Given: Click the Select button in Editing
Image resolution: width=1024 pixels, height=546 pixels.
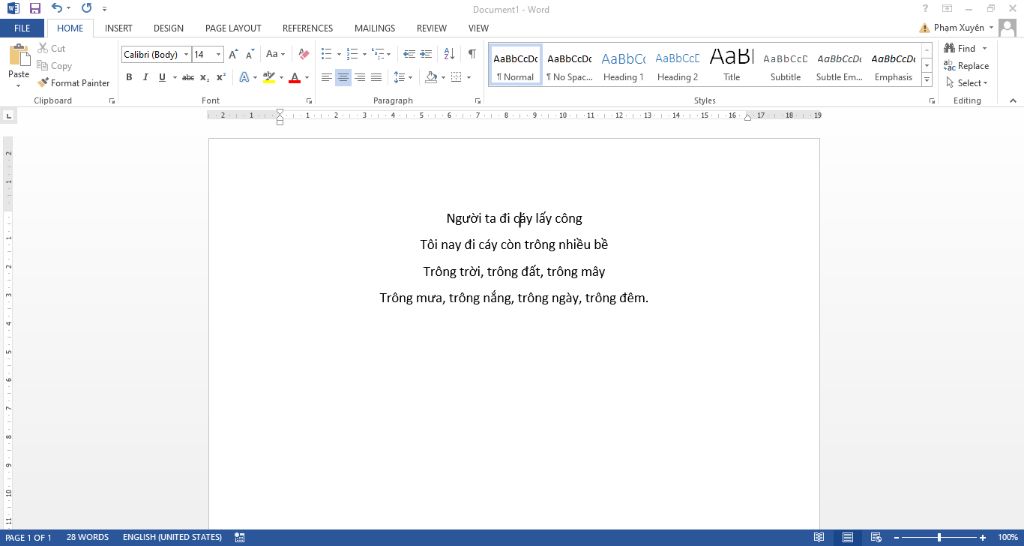Looking at the screenshot, I should point(967,83).
